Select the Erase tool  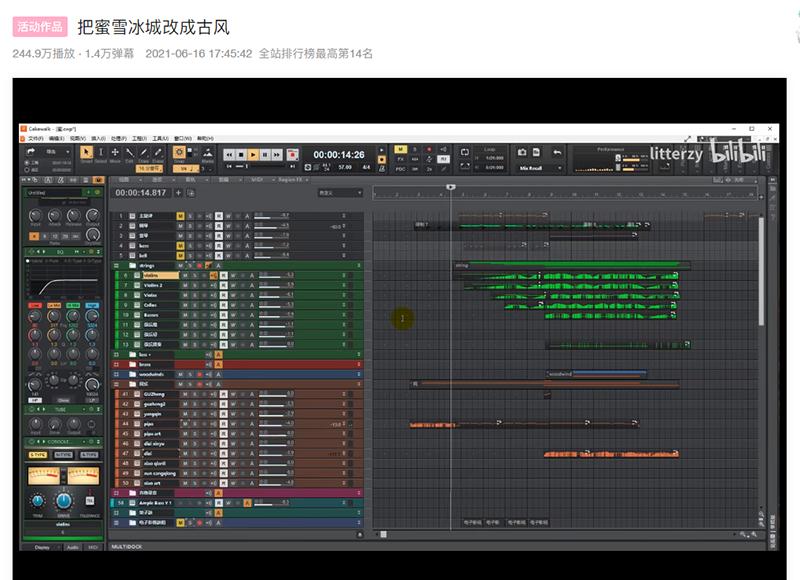coord(159,154)
